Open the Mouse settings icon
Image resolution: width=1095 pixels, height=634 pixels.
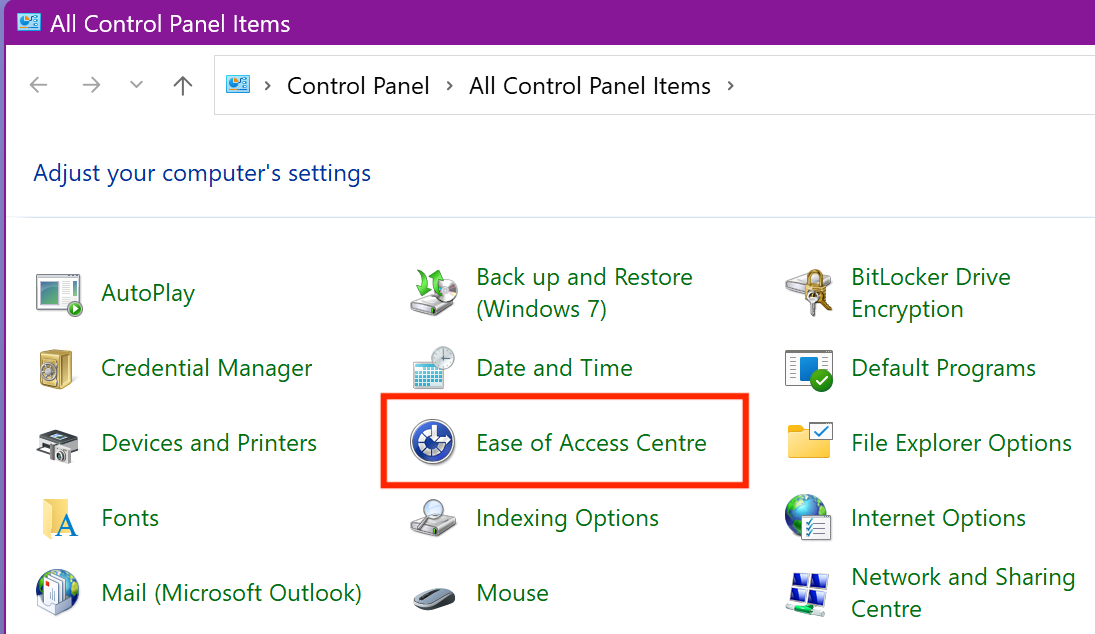tap(512, 592)
